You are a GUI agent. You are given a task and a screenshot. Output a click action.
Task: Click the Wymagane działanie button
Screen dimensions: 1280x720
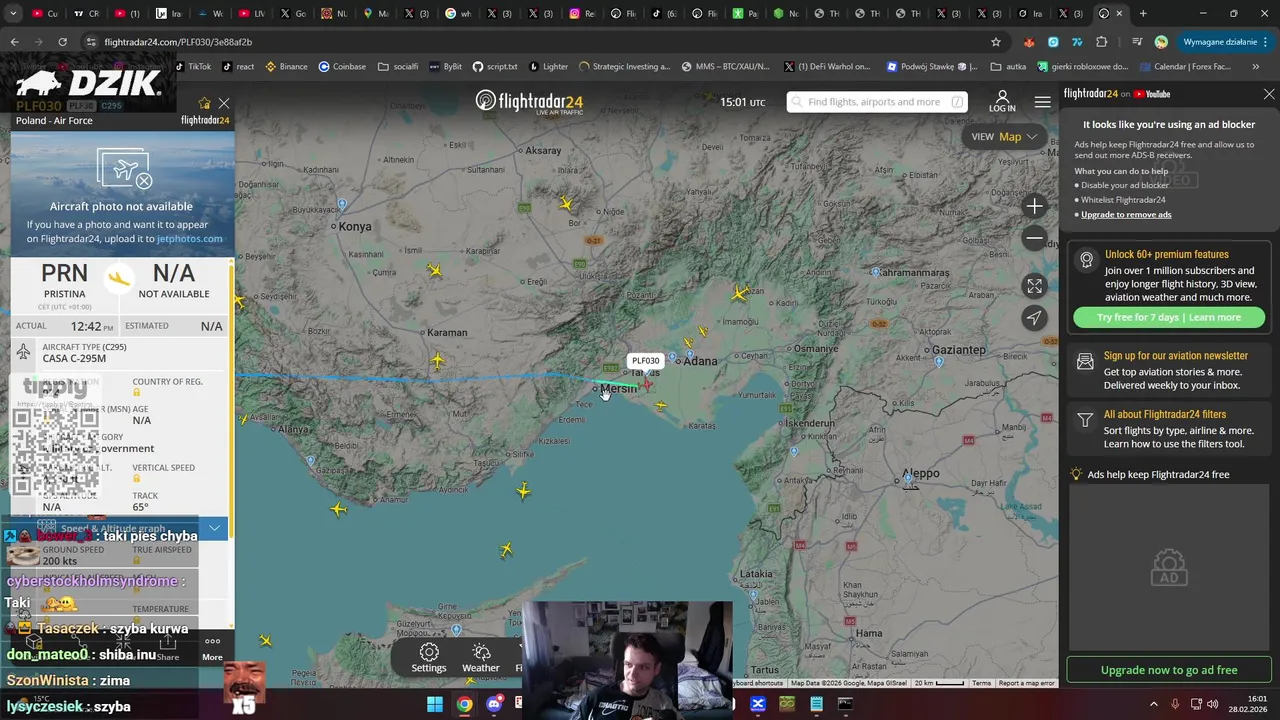pyautogui.click(x=1226, y=42)
